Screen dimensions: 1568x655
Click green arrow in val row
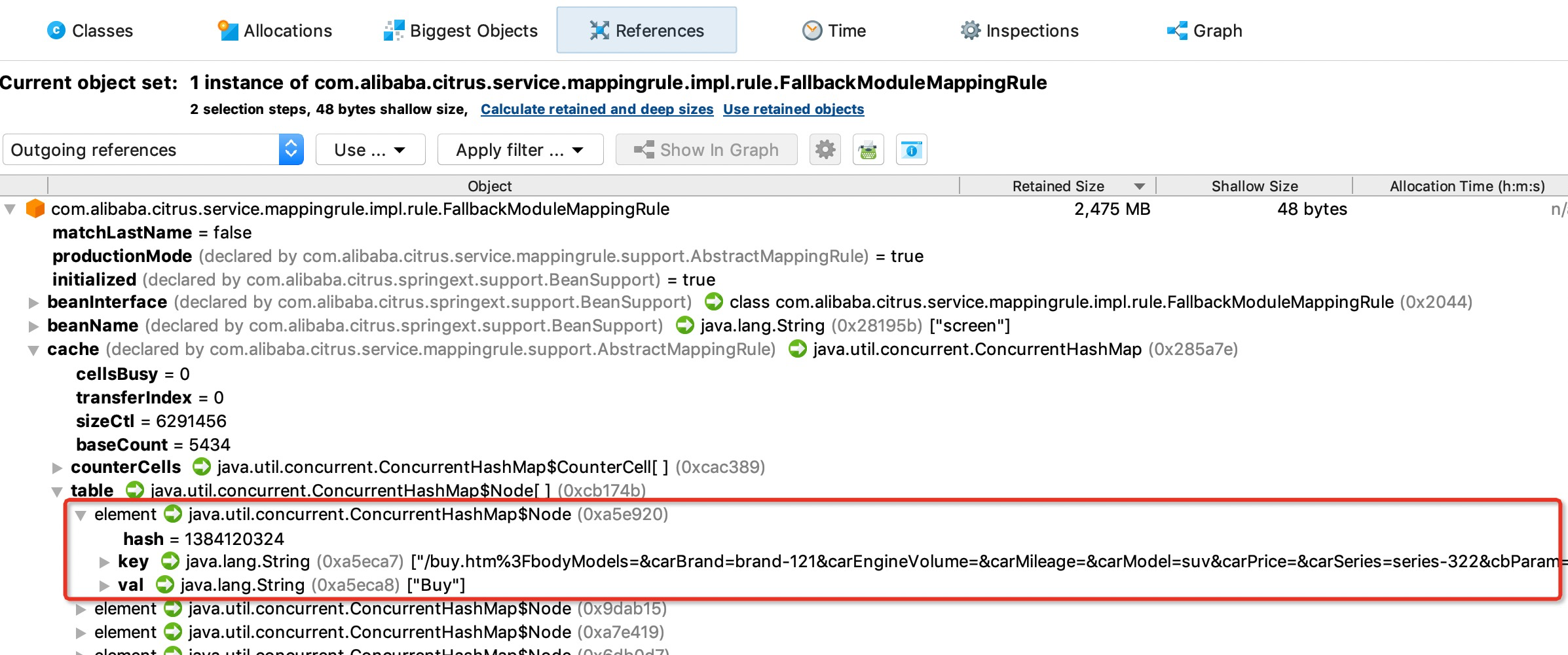[x=164, y=585]
